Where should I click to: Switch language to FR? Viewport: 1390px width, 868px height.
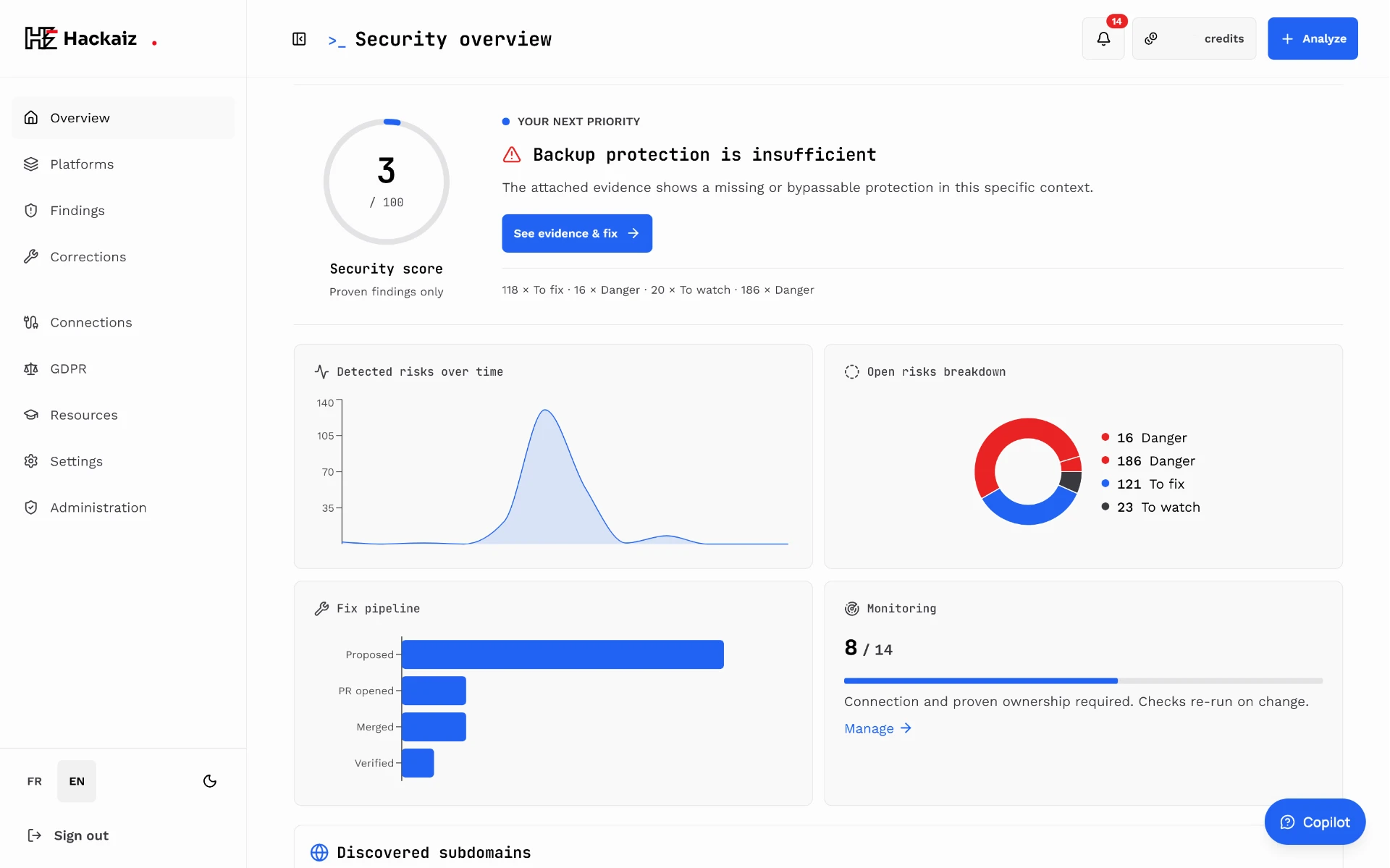[x=35, y=781]
